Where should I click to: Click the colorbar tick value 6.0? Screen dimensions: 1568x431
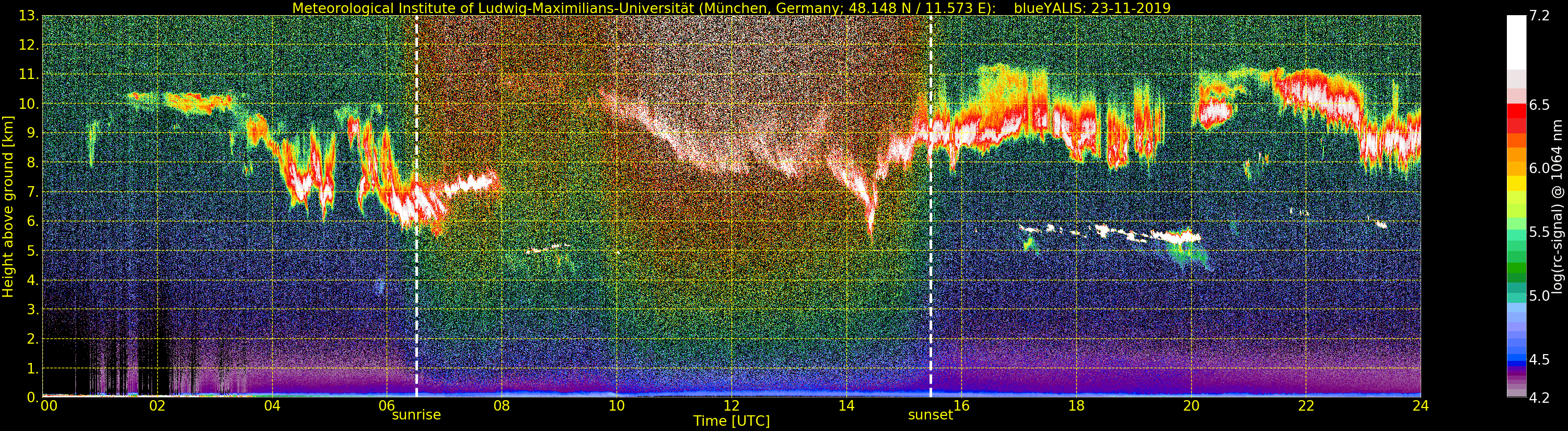[1540, 169]
